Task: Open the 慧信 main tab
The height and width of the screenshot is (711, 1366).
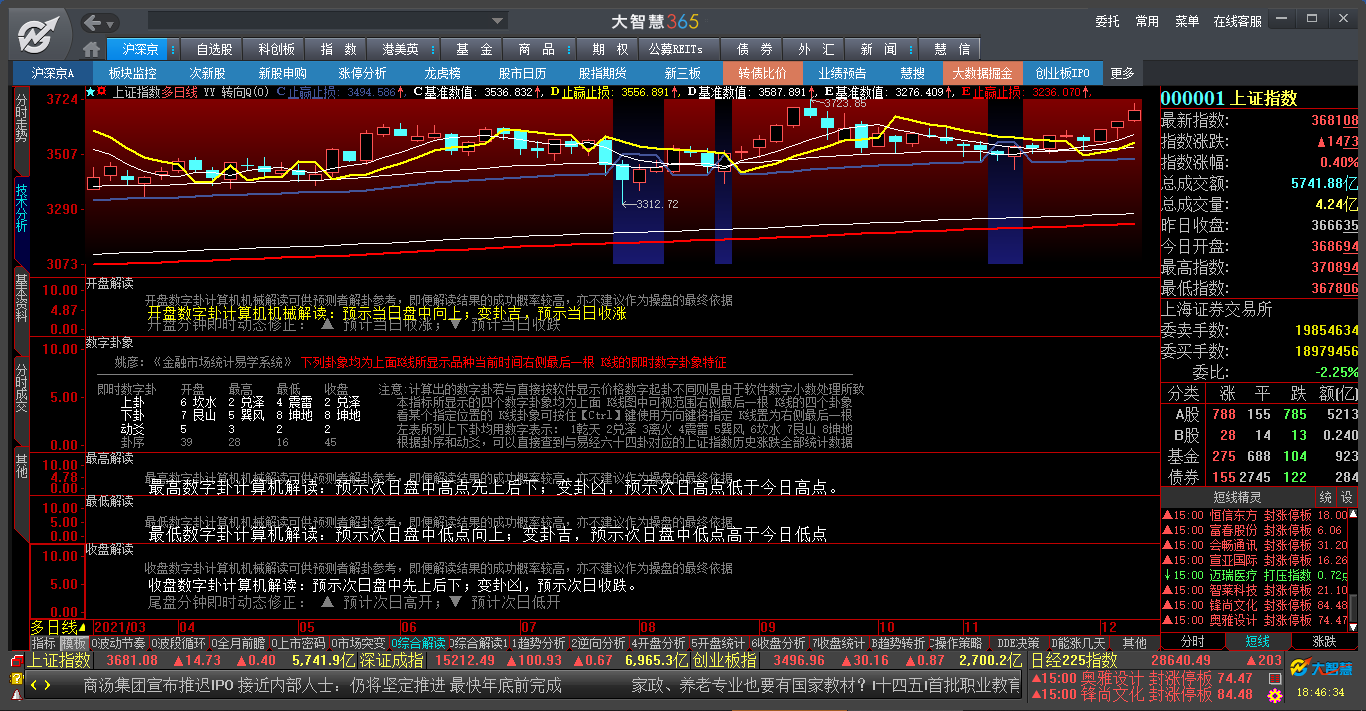Action: tap(952, 49)
